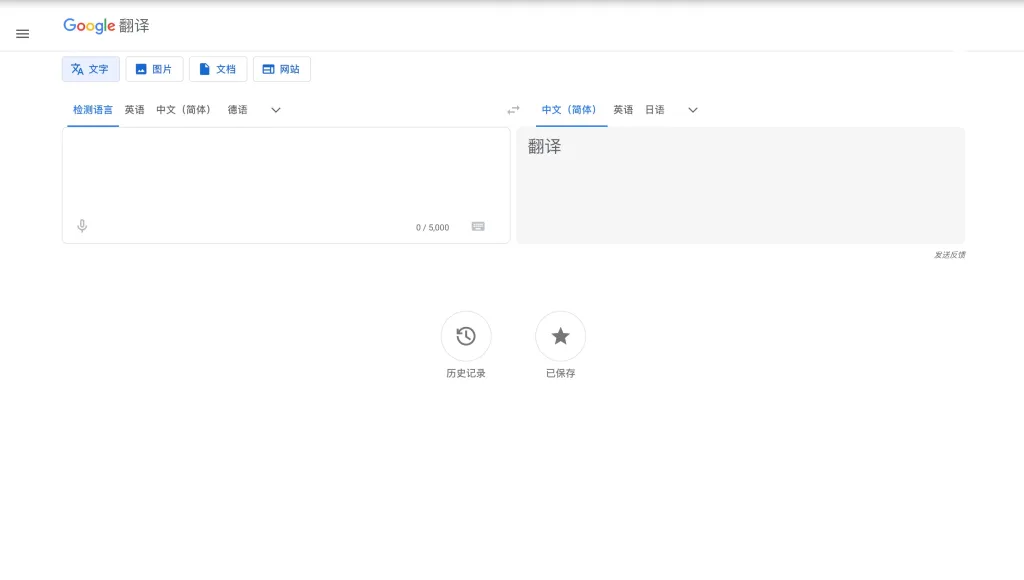Image resolution: width=1024 pixels, height=580 pixels.
Task: Click the Google 翻译 logo
Action: [x=106, y=26]
